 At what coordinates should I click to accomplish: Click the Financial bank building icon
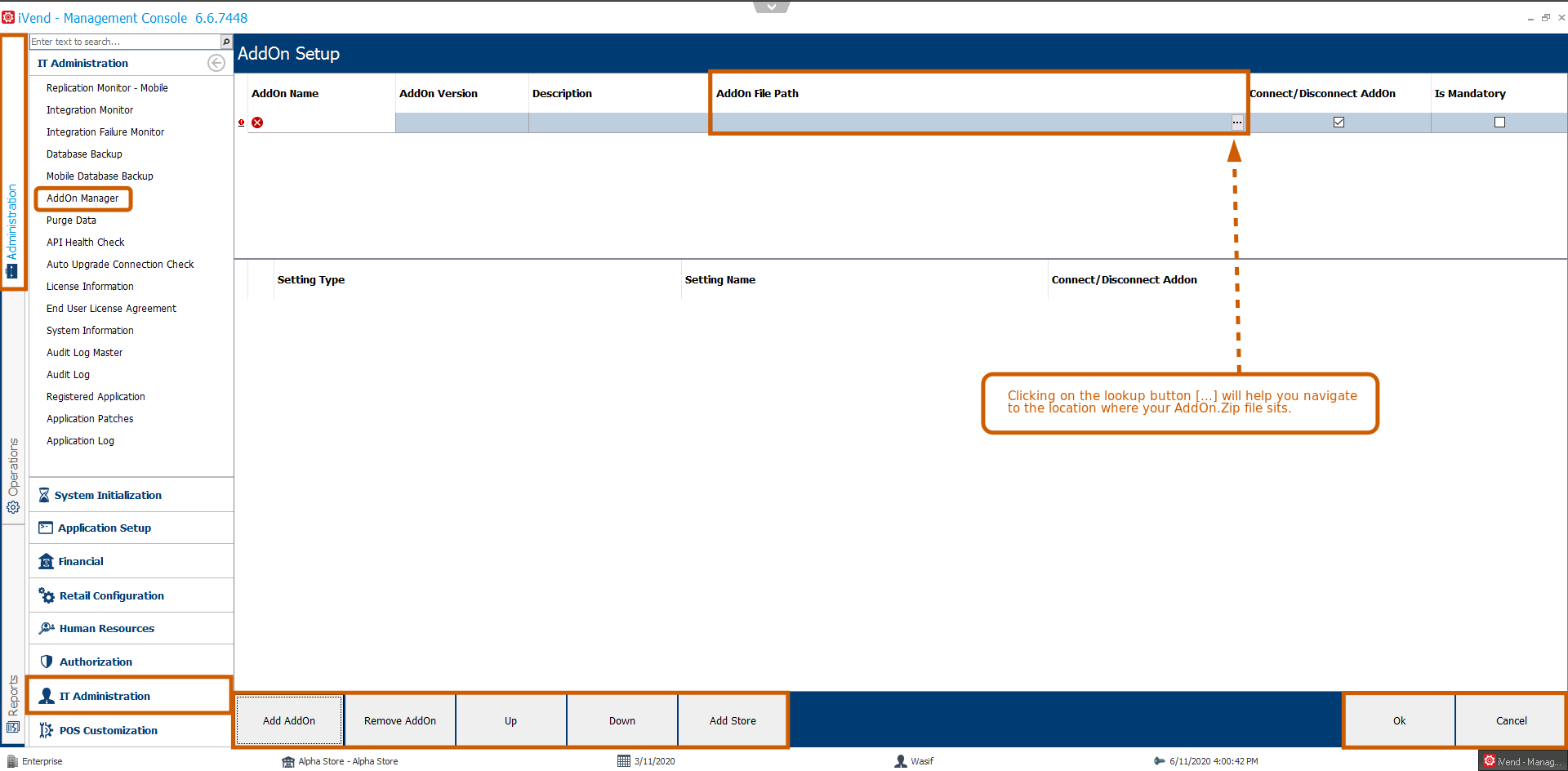pos(46,561)
